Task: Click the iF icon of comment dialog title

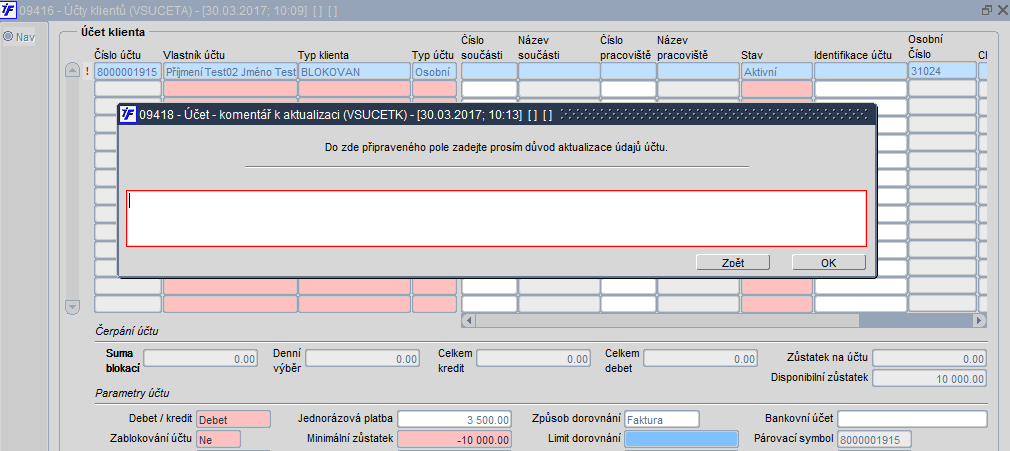Action: (x=129, y=115)
